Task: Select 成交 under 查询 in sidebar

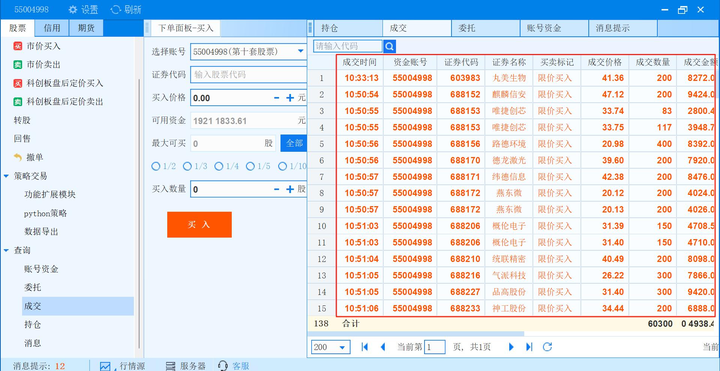Action: point(78,306)
